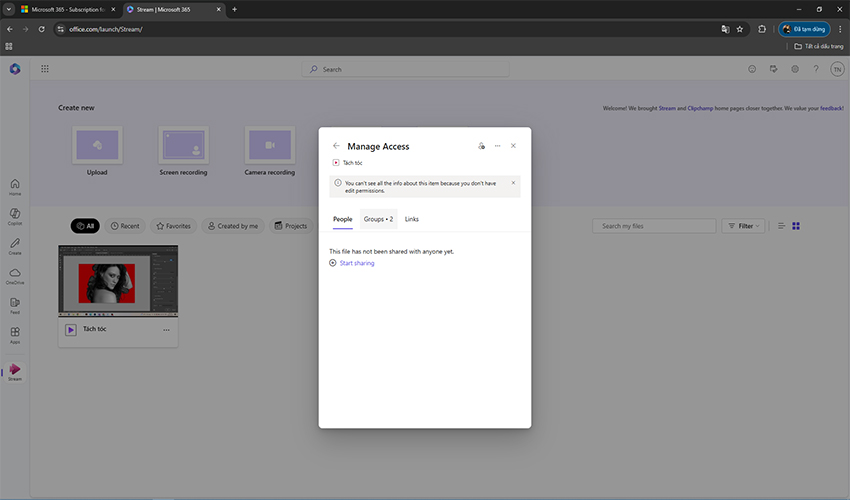850x500 pixels.
Task: Click the Search my files field
Action: click(654, 226)
